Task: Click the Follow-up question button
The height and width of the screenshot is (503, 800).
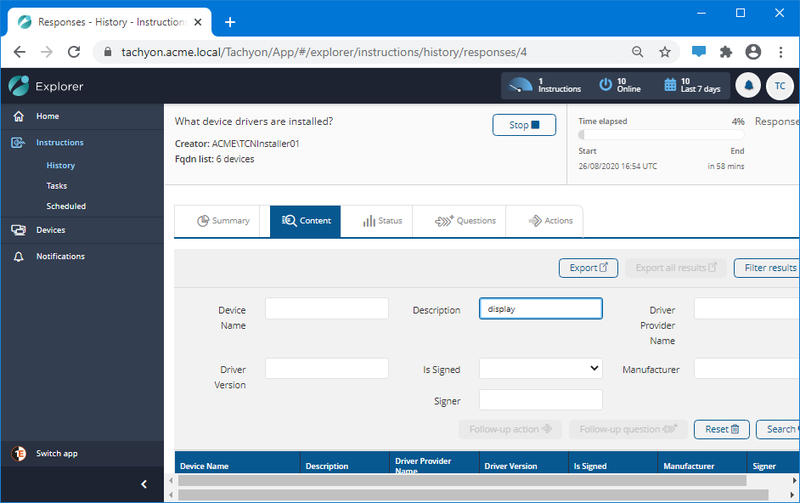Action: [628, 430]
